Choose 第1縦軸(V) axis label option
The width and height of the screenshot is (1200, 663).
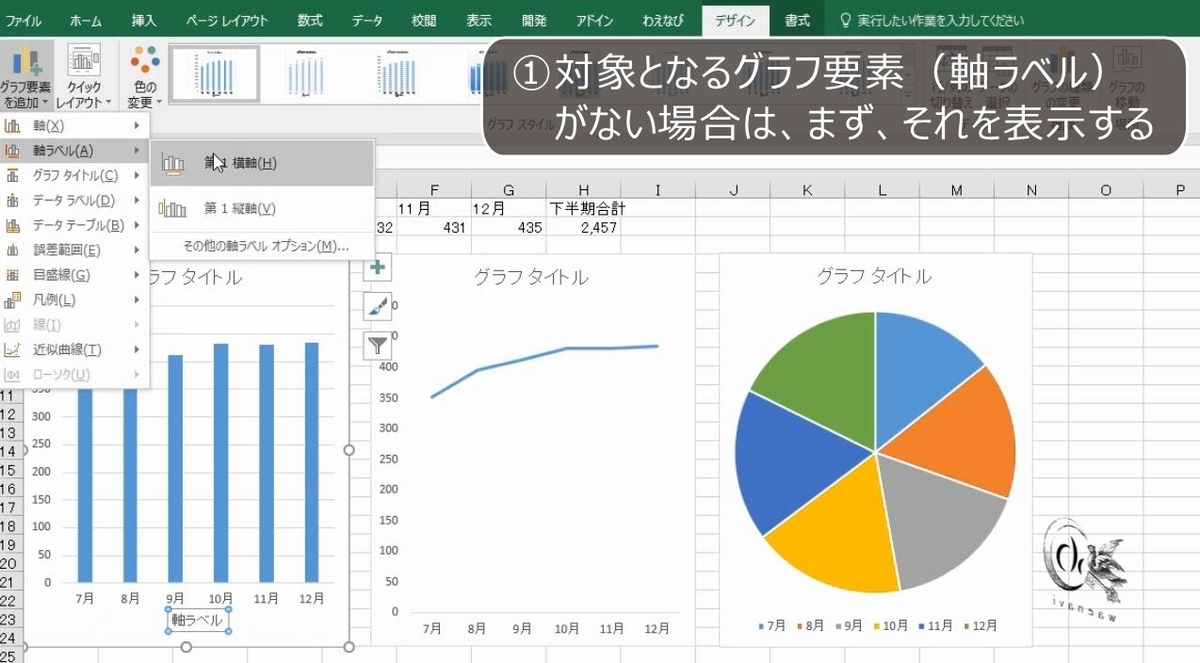pos(262,209)
